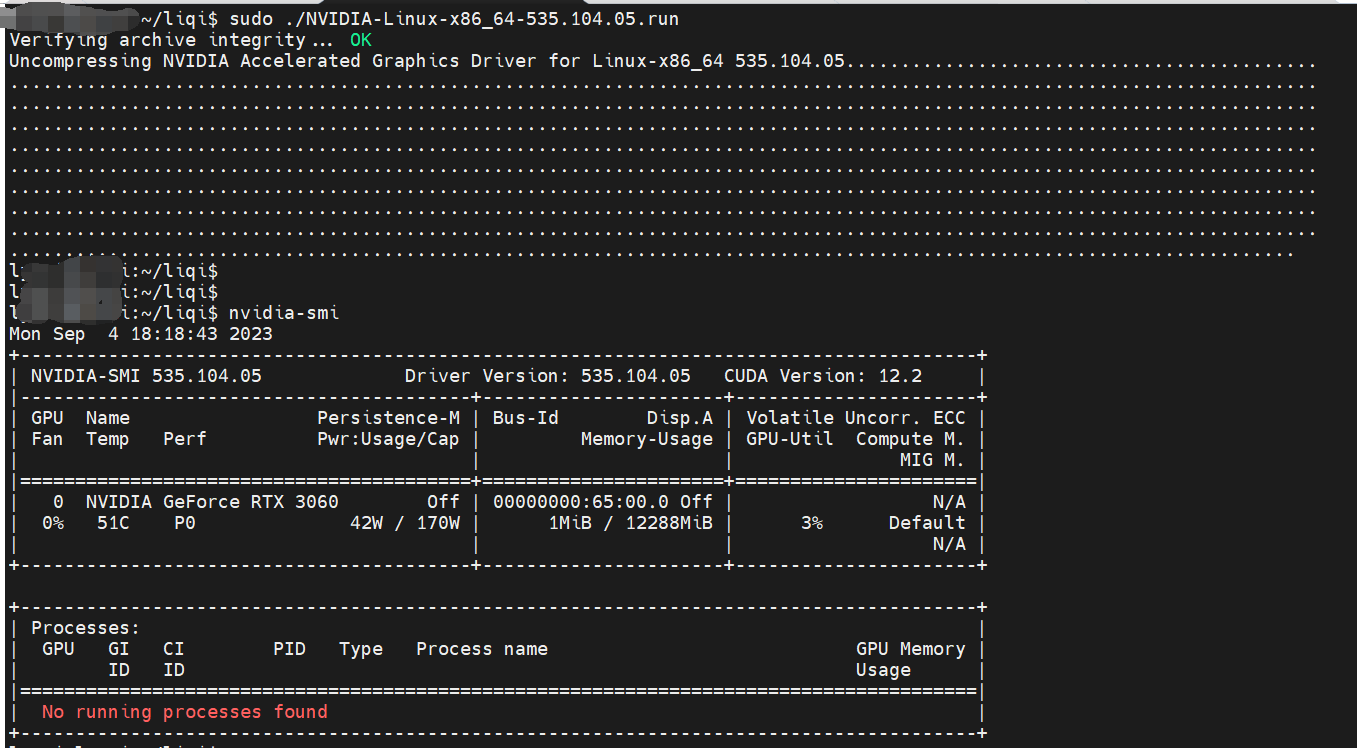Click the Persistence-M column header
This screenshot has width=1357, height=748.
389,418
